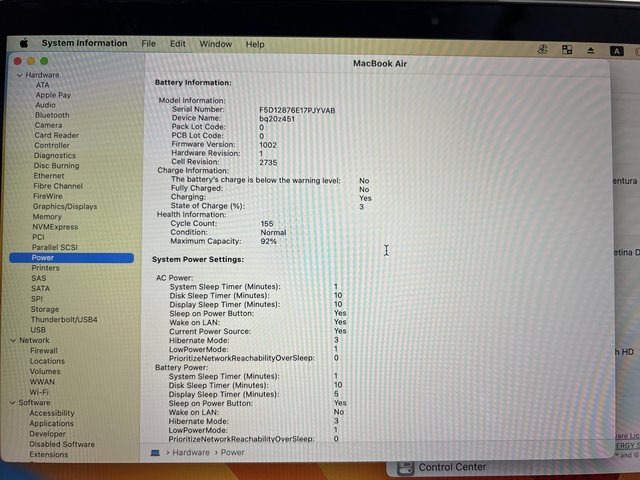This screenshot has width=640, height=480.
Task: Select NVMExpress in the sidebar
Action: tap(55, 227)
